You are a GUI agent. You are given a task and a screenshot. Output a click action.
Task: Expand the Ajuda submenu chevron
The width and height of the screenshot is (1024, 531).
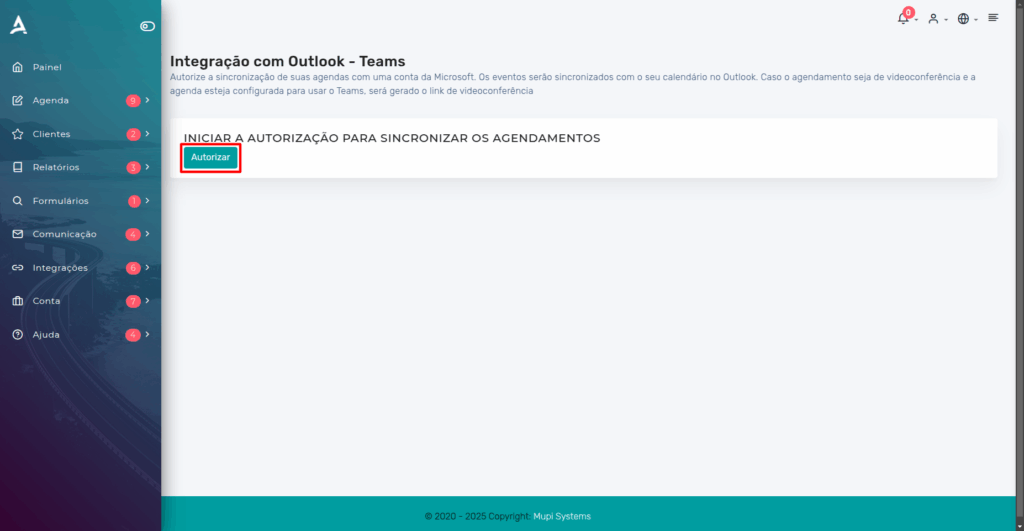click(x=148, y=334)
